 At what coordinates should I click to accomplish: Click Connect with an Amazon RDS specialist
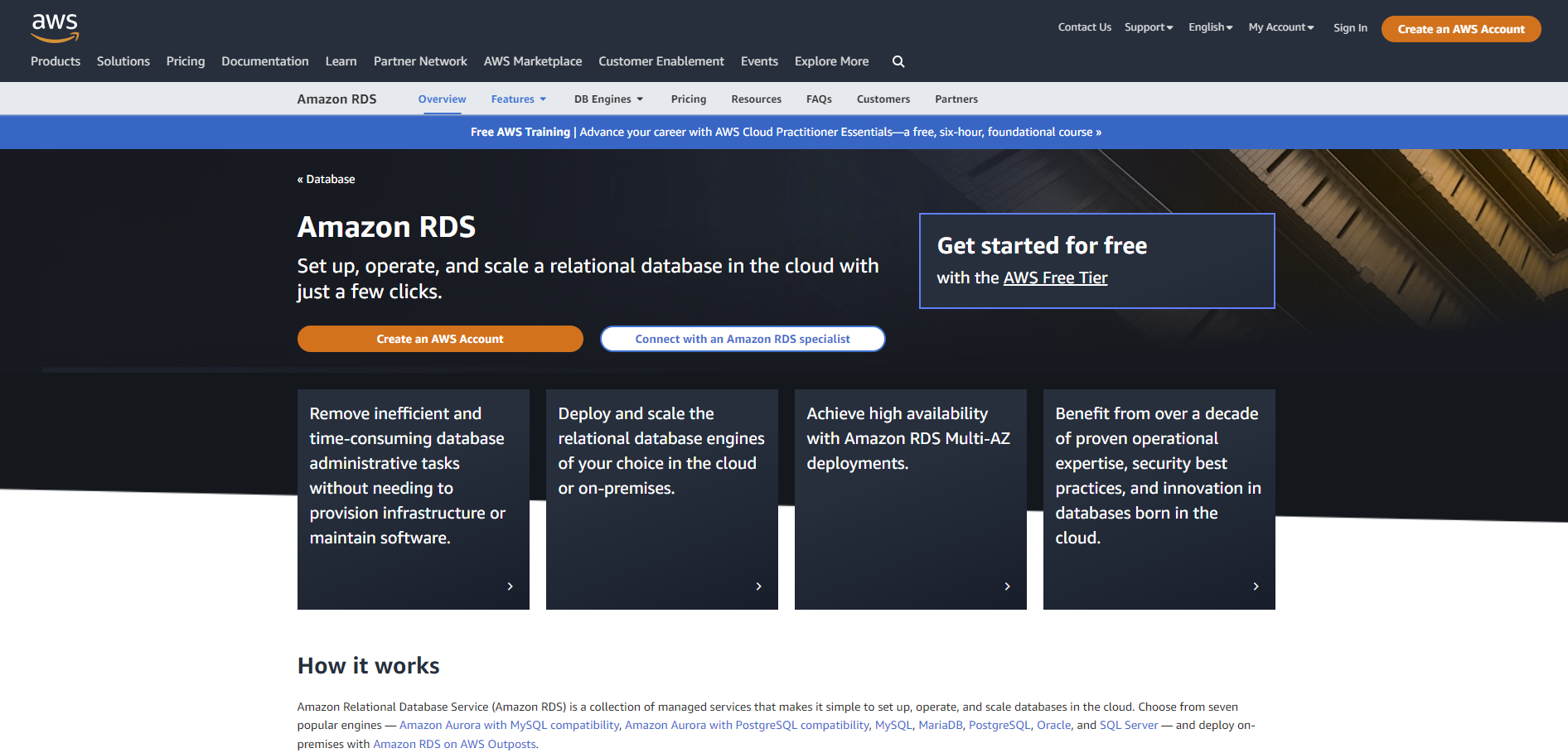click(742, 338)
